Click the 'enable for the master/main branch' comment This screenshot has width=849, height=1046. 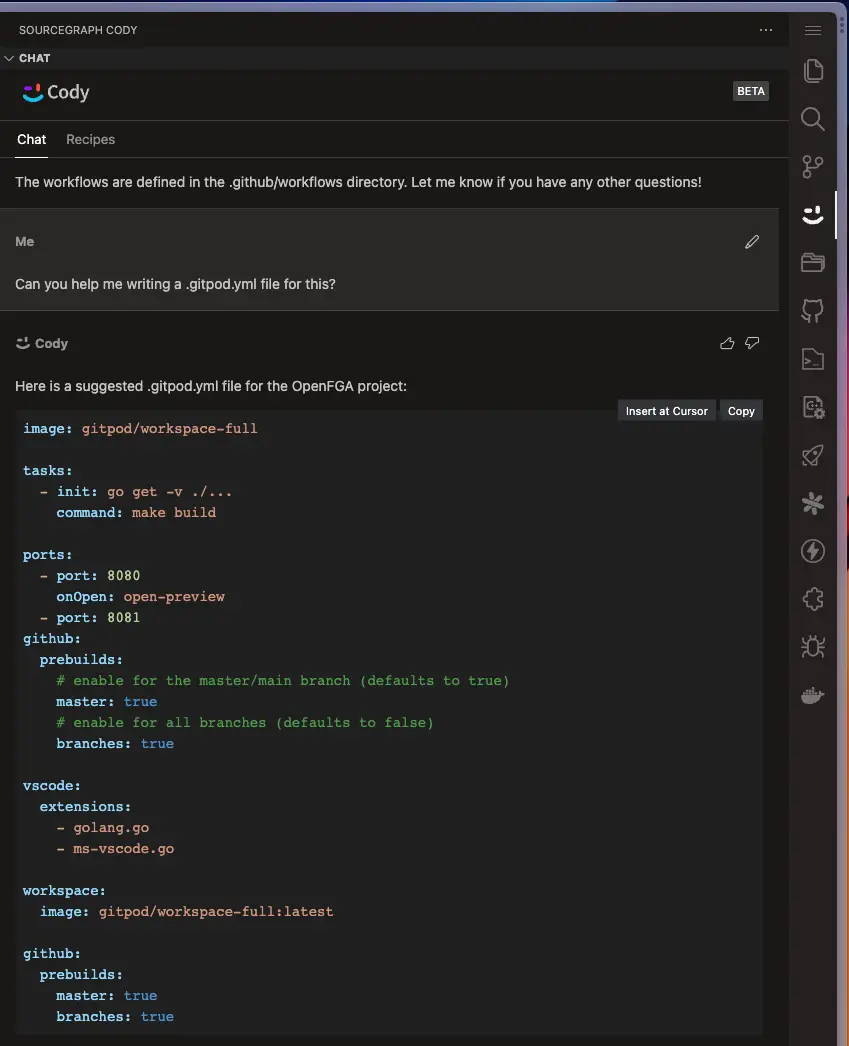[x=283, y=680]
